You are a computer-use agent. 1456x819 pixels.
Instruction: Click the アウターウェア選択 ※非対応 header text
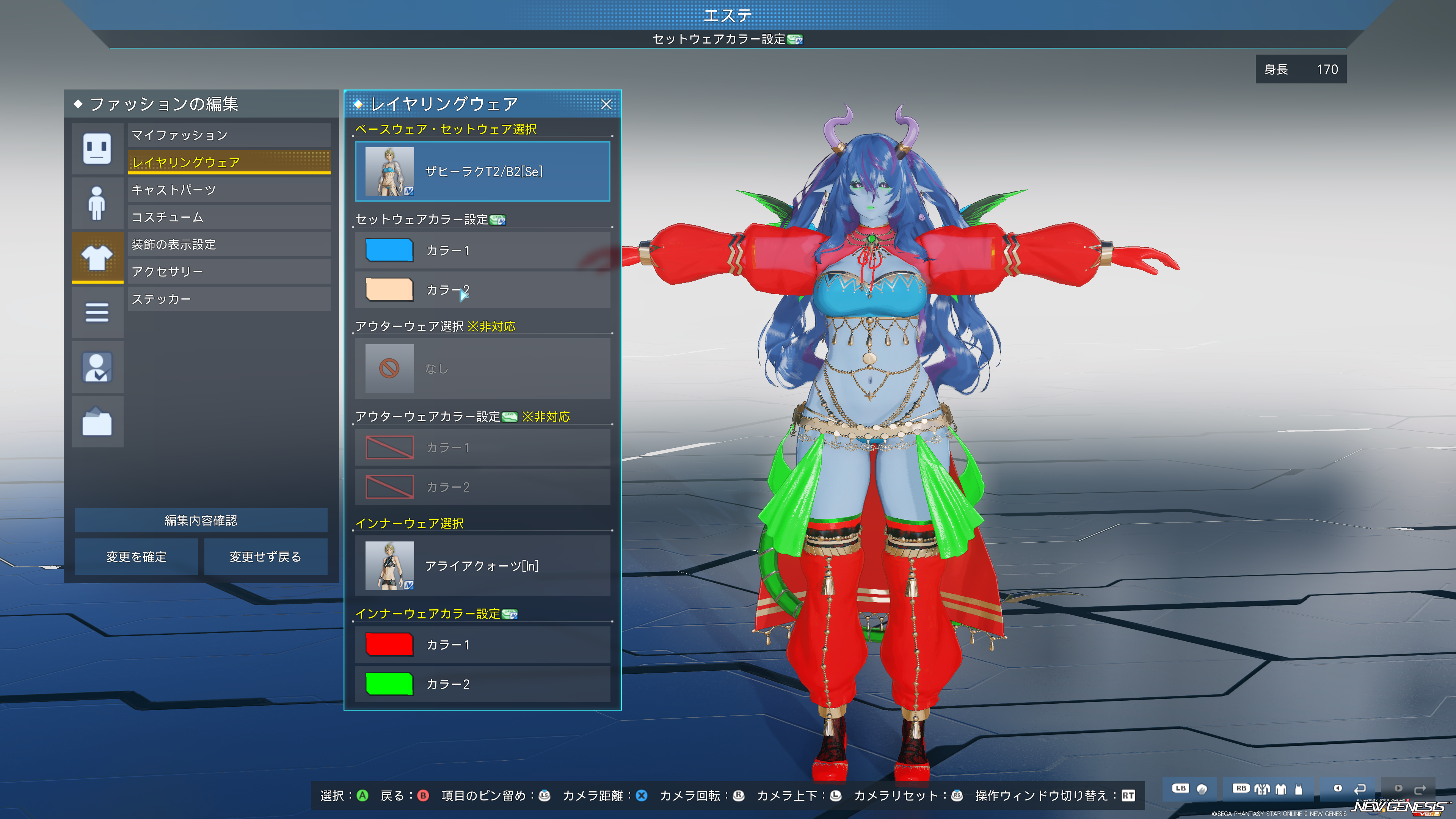point(435,326)
